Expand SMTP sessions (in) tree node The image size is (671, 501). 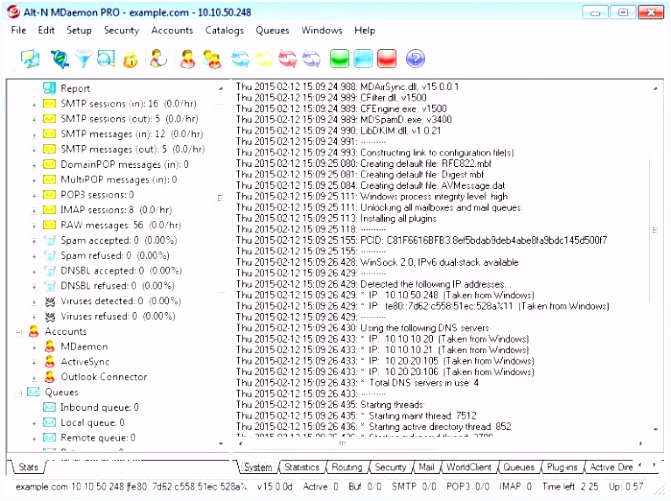(x=34, y=104)
